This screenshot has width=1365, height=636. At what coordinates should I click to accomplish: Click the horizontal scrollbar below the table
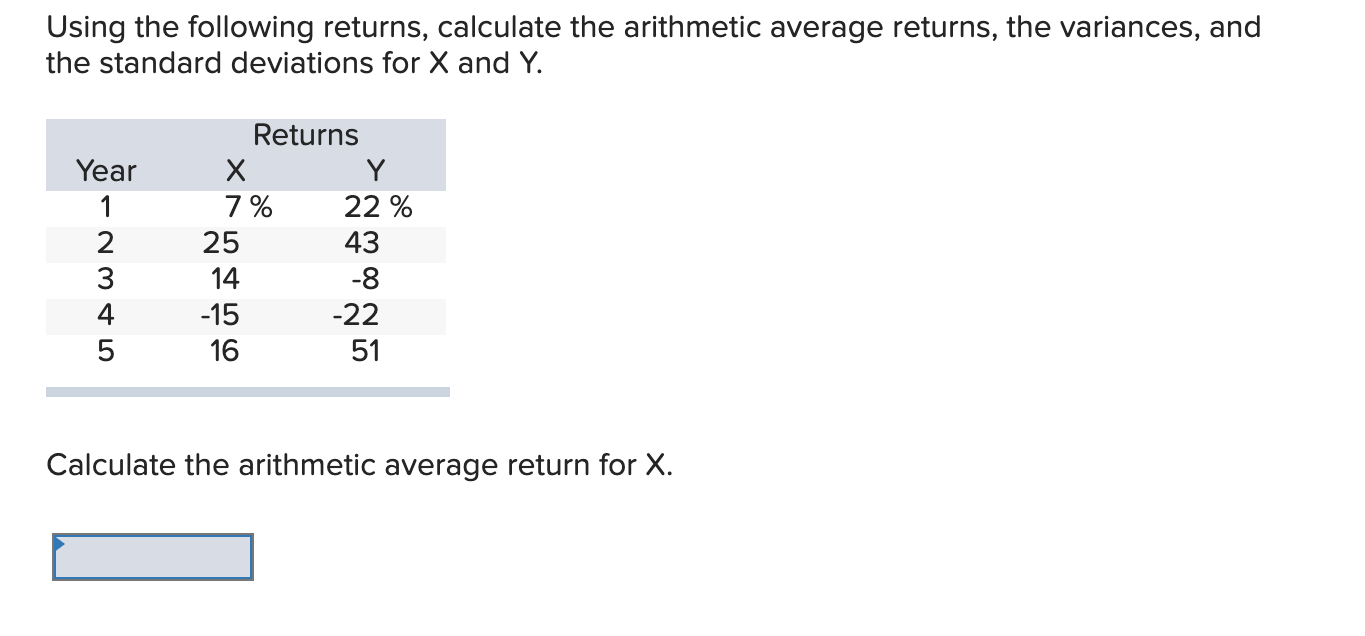click(x=247, y=391)
